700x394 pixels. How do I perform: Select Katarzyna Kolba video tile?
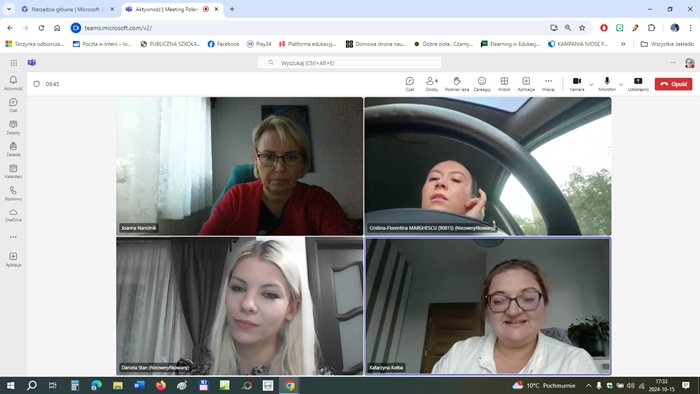click(x=488, y=306)
